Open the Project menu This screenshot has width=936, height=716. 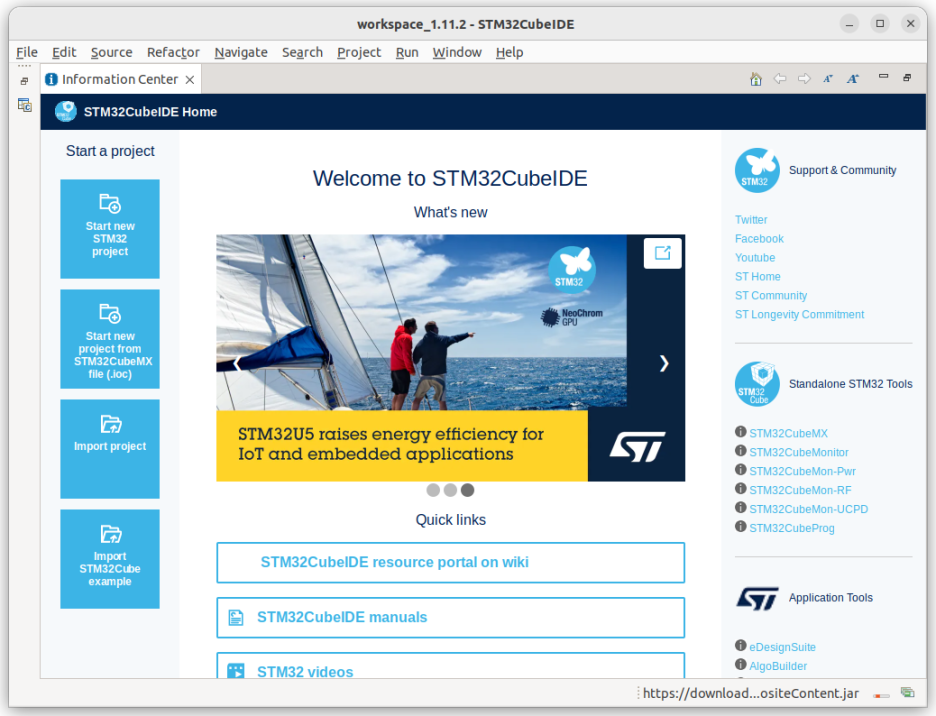[x=359, y=53]
